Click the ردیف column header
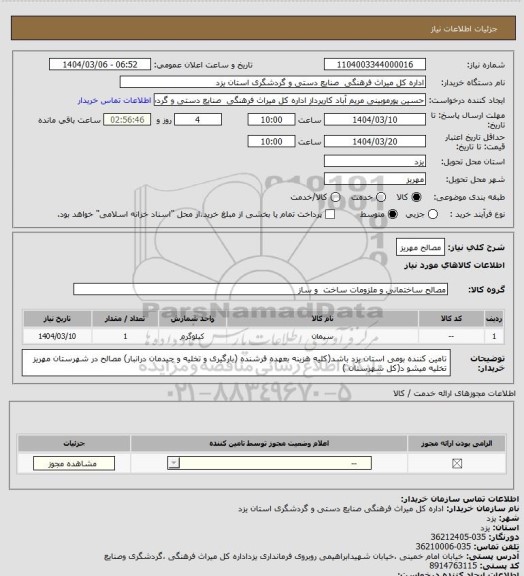 (494, 318)
